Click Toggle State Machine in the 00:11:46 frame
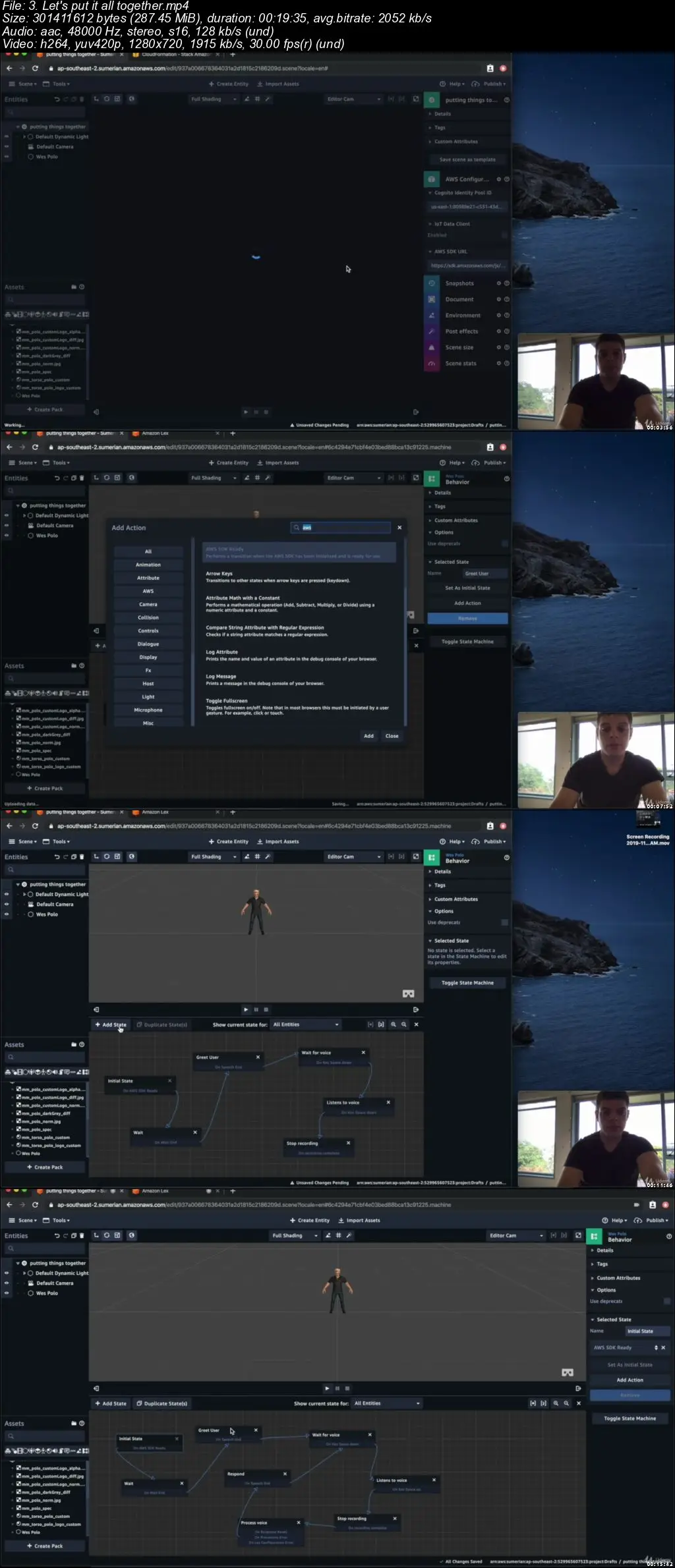The image size is (675, 1568). click(467, 982)
